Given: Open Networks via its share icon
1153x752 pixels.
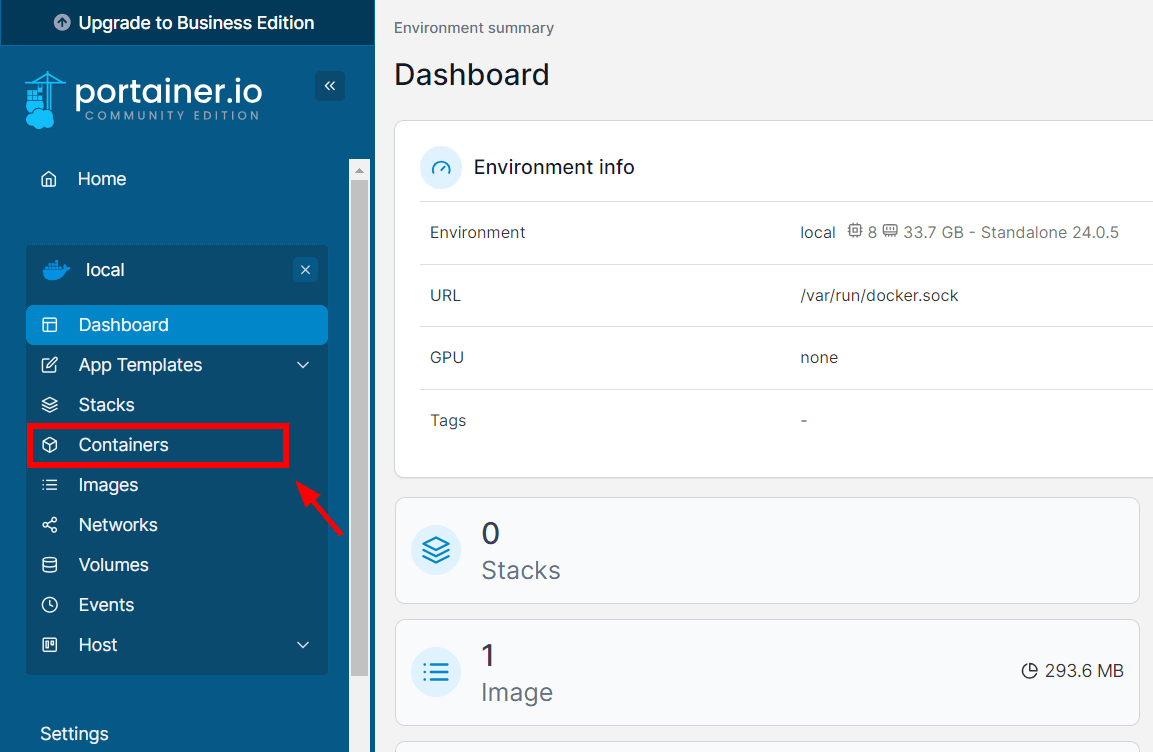Looking at the screenshot, I should click(x=48, y=524).
